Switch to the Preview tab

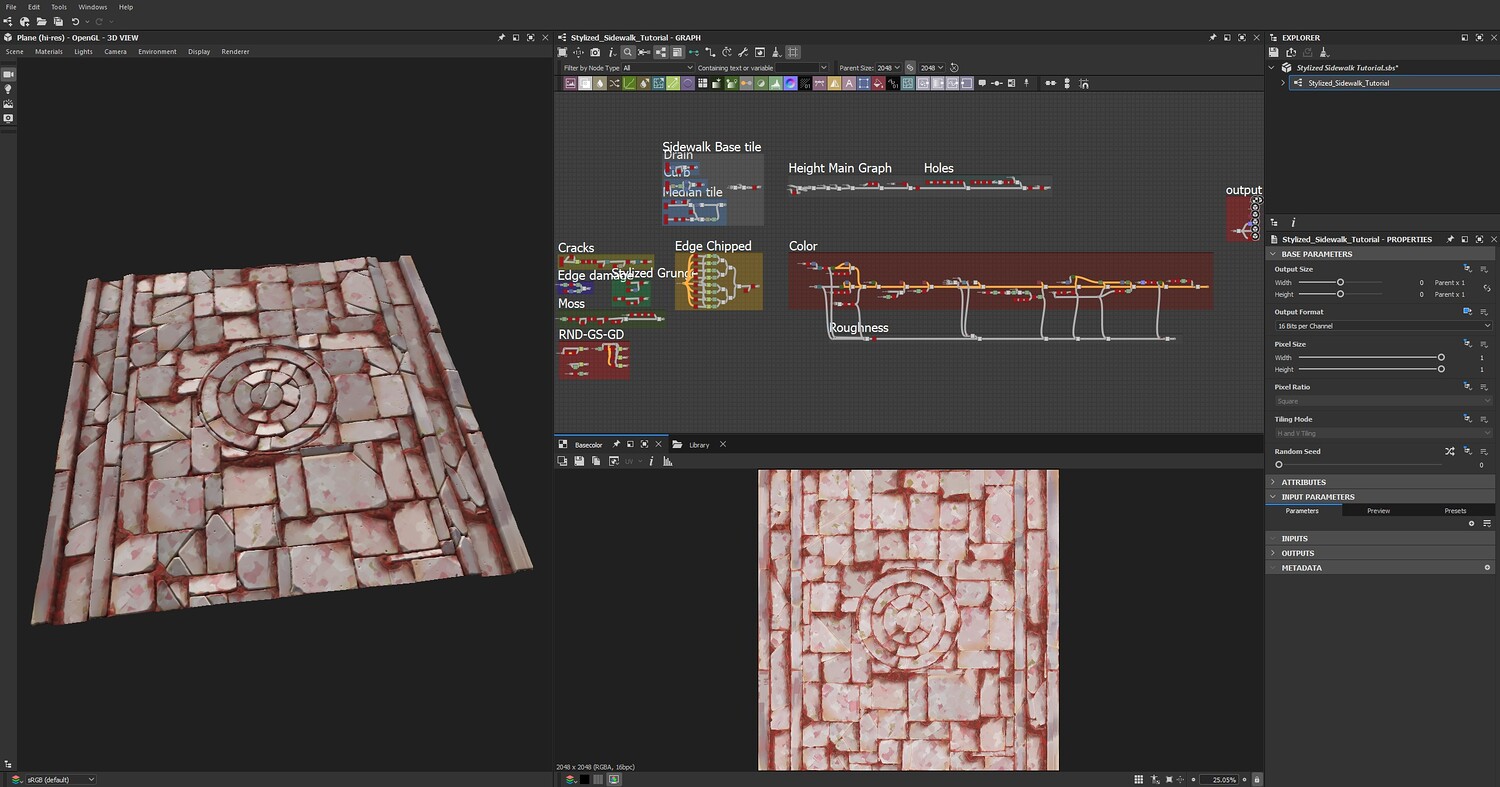1378,511
